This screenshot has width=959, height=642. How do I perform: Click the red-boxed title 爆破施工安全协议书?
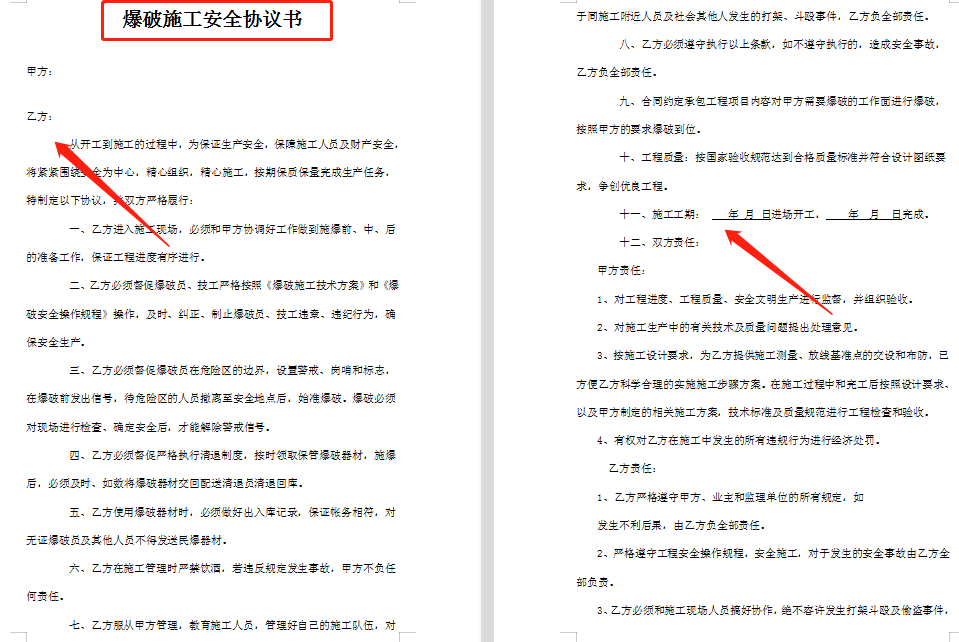[x=215, y=18]
